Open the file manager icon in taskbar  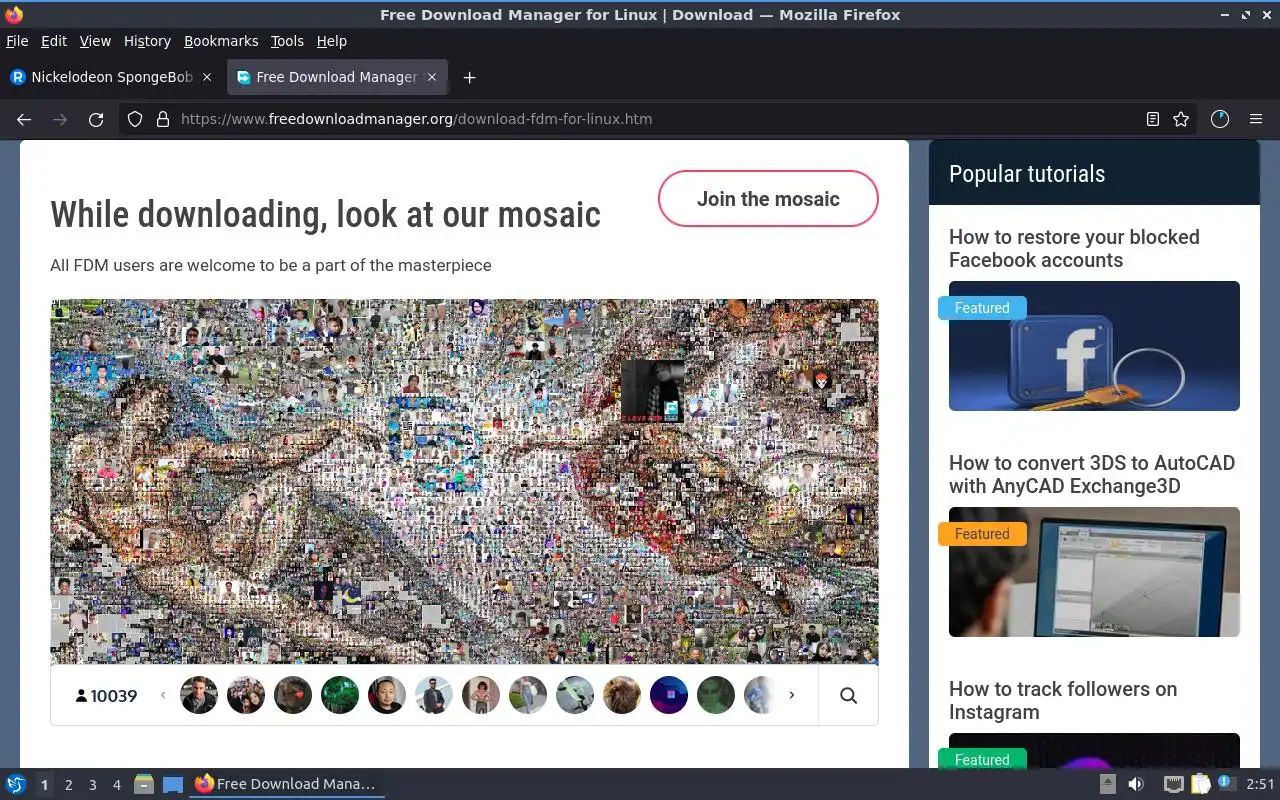(144, 785)
